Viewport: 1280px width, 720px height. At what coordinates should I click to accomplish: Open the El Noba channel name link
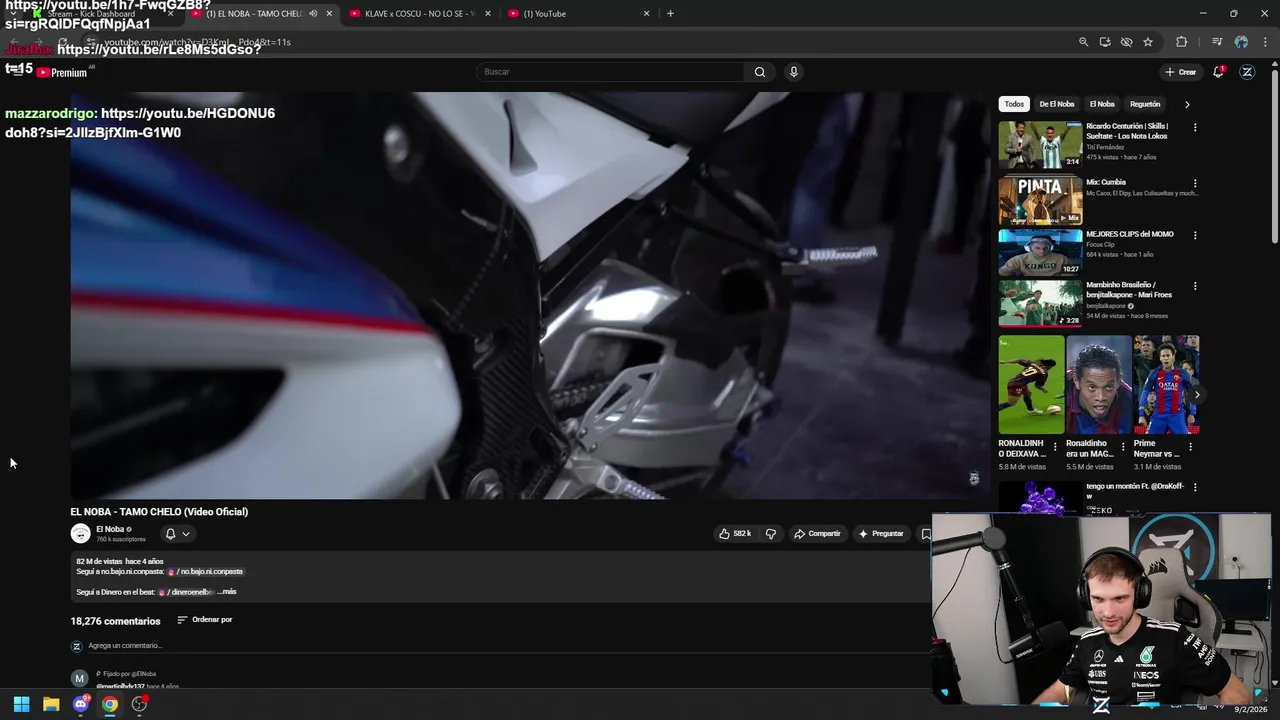[x=110, y=529]
